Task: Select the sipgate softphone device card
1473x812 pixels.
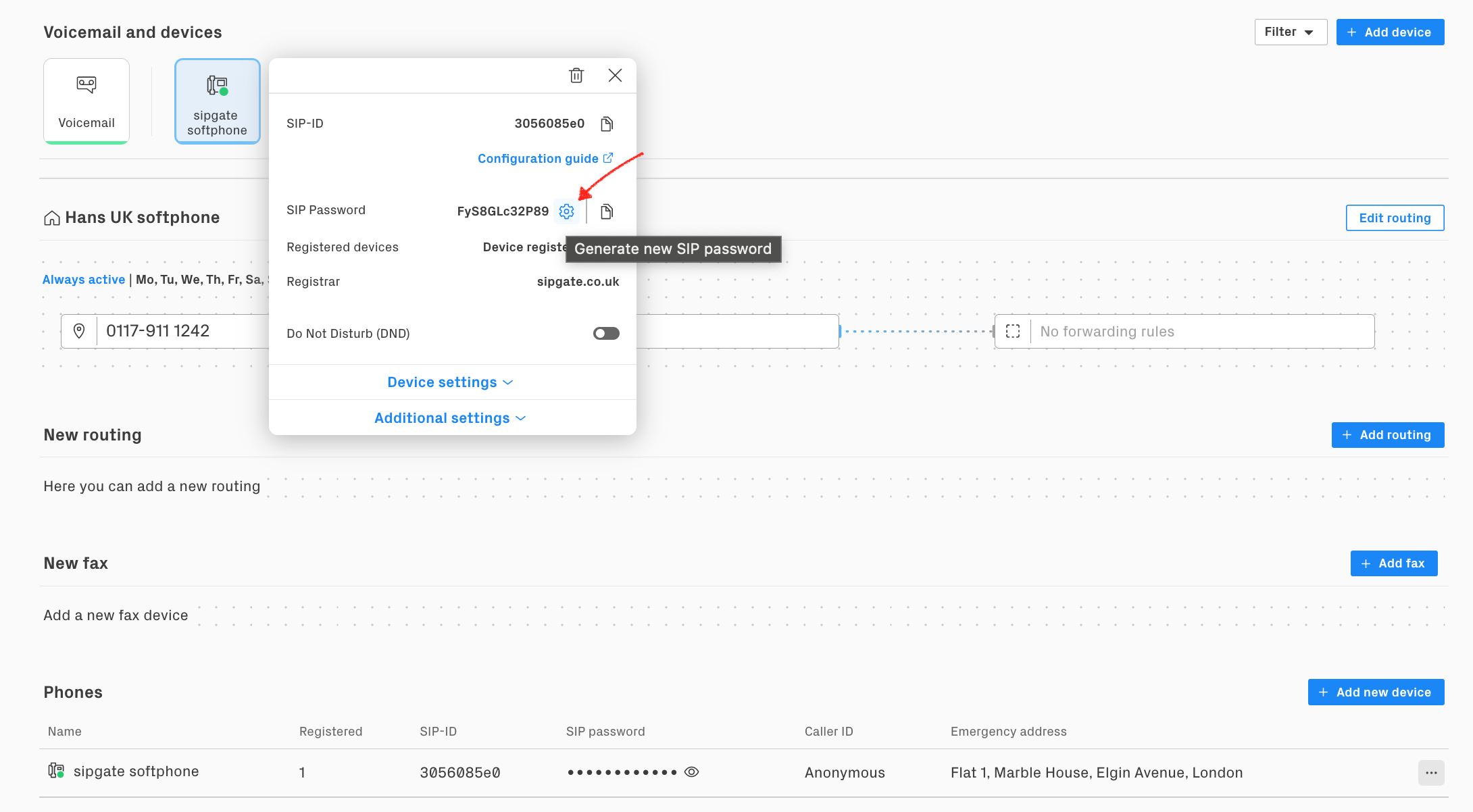Action: click(218, 101)
